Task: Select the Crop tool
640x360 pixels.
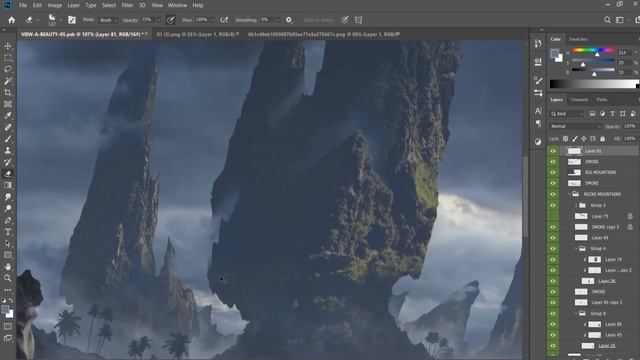Action: pos(8,93)
